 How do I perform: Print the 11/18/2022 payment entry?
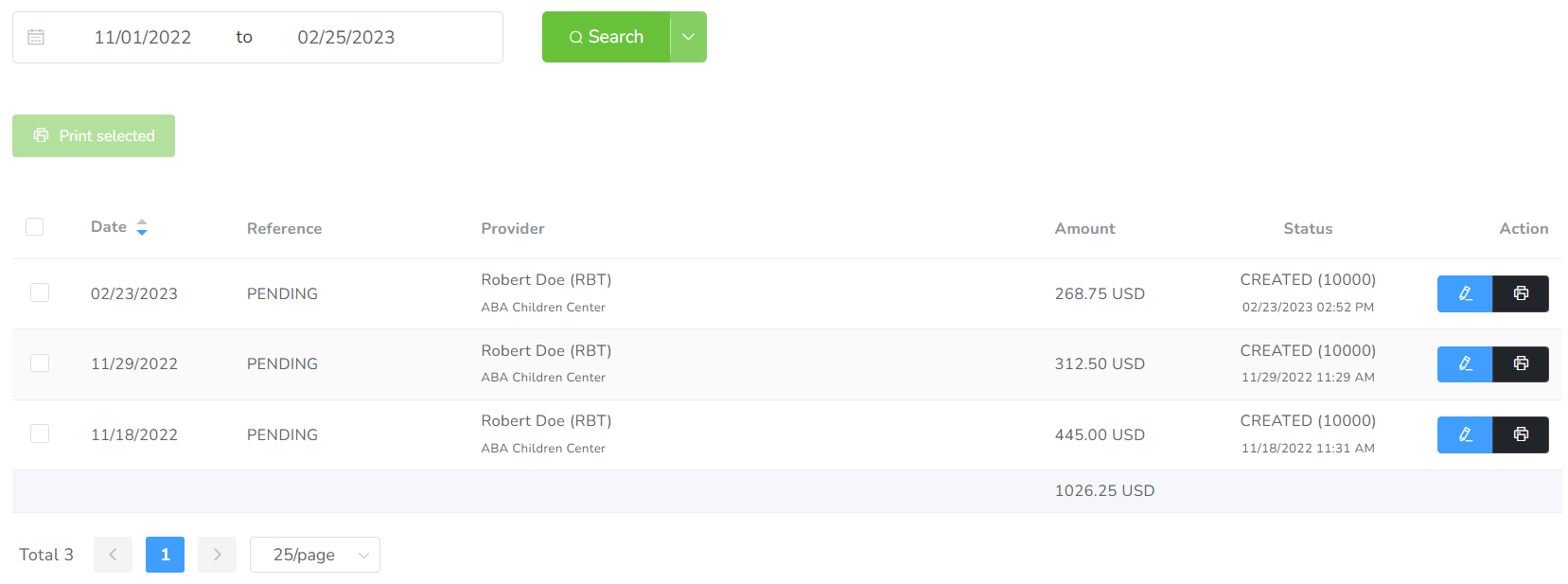point(1521,434)
